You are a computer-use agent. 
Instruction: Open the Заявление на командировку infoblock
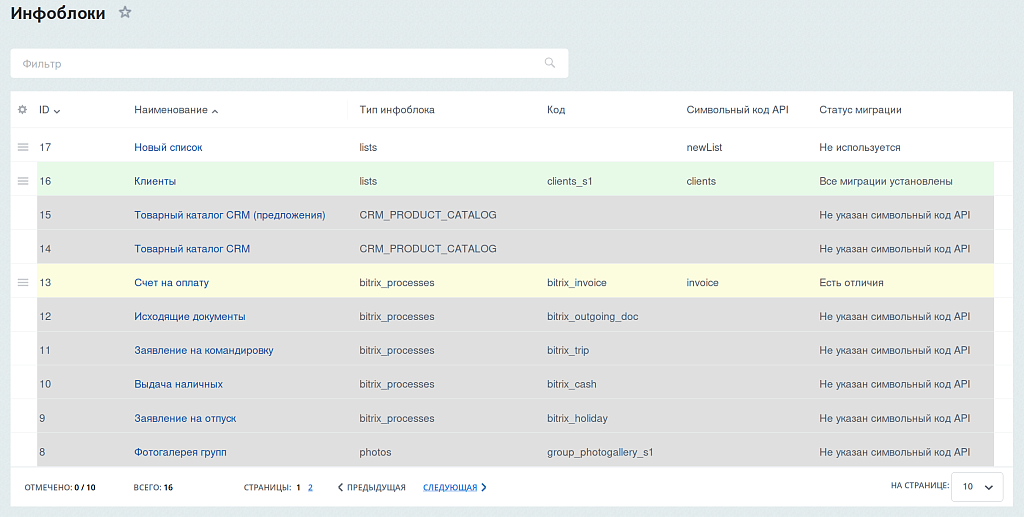coord(204,351)
